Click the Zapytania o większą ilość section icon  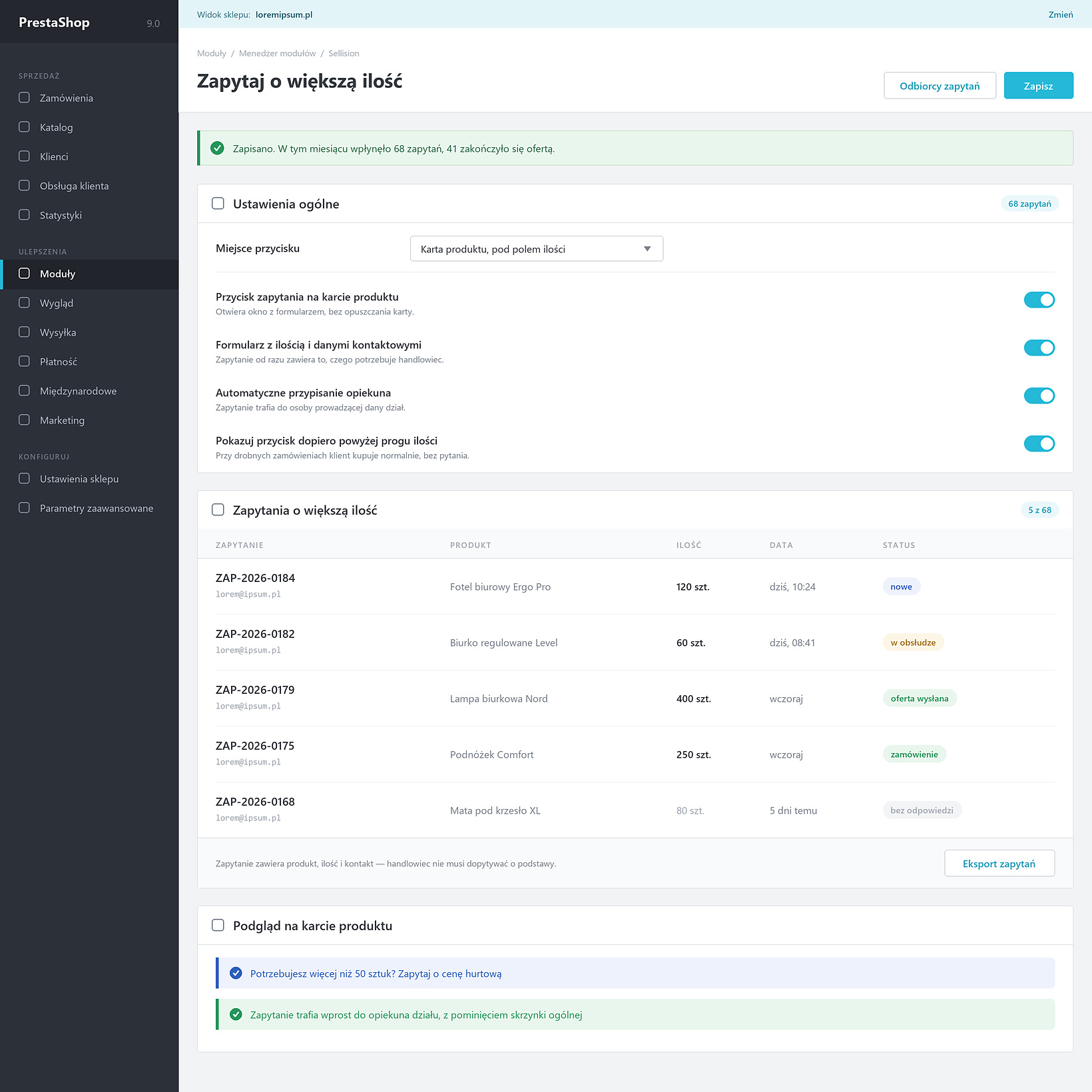218,510
